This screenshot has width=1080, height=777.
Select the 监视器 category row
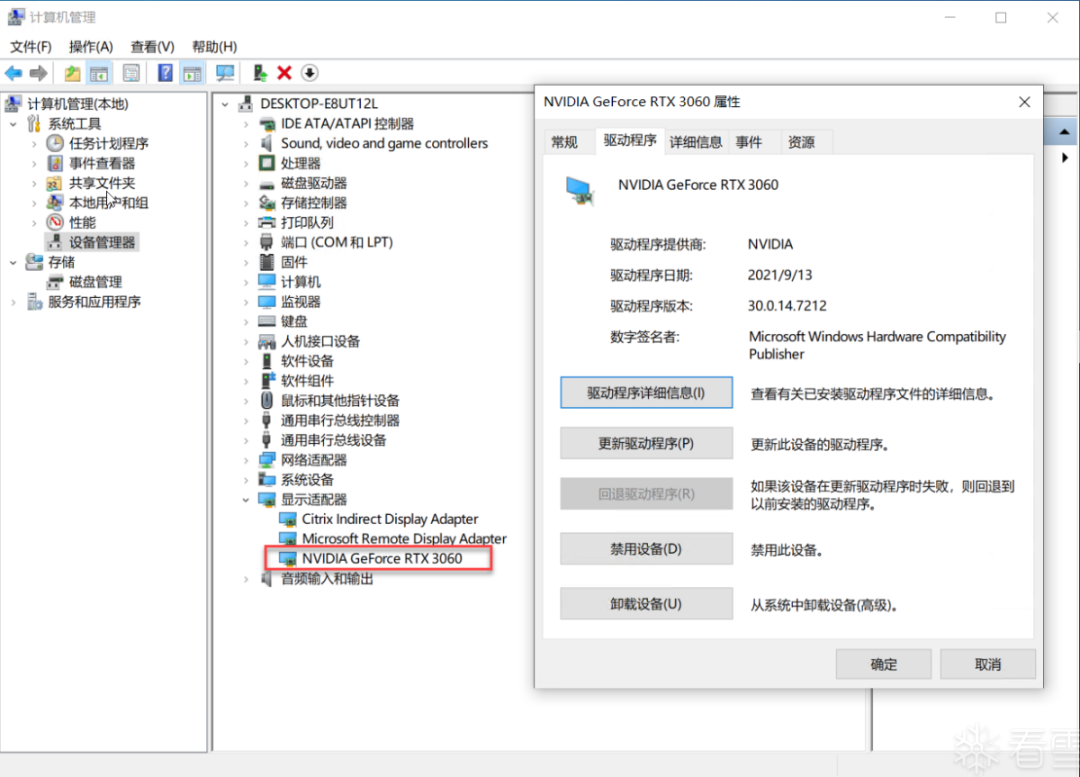click(300, 302)
